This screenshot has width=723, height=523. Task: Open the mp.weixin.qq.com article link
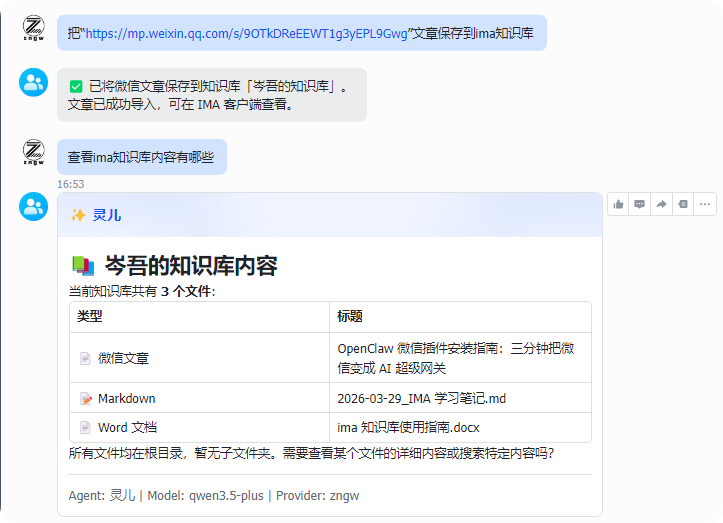pos(246,33)
